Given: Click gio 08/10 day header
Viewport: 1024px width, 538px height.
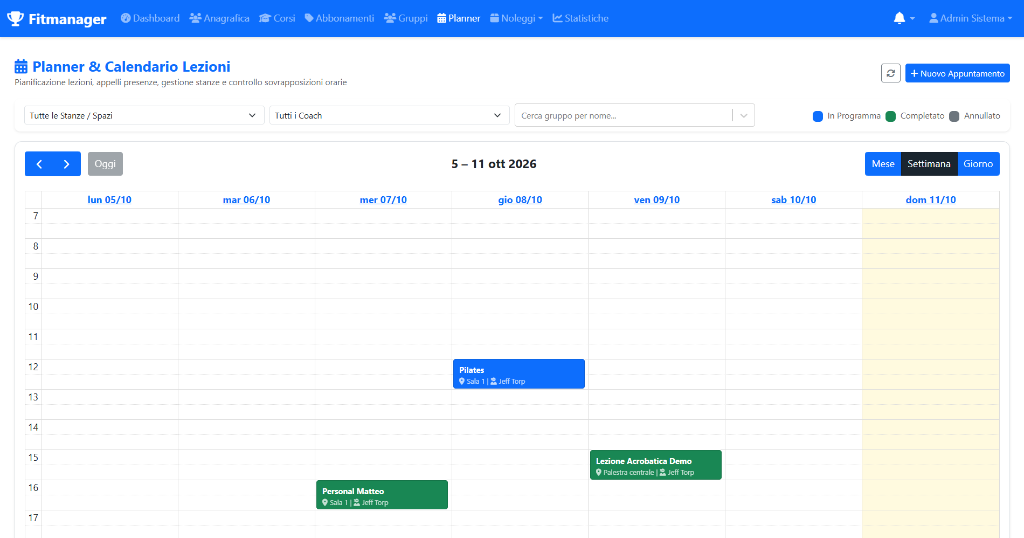Looking at the screenshot, I should pos(520,200).
